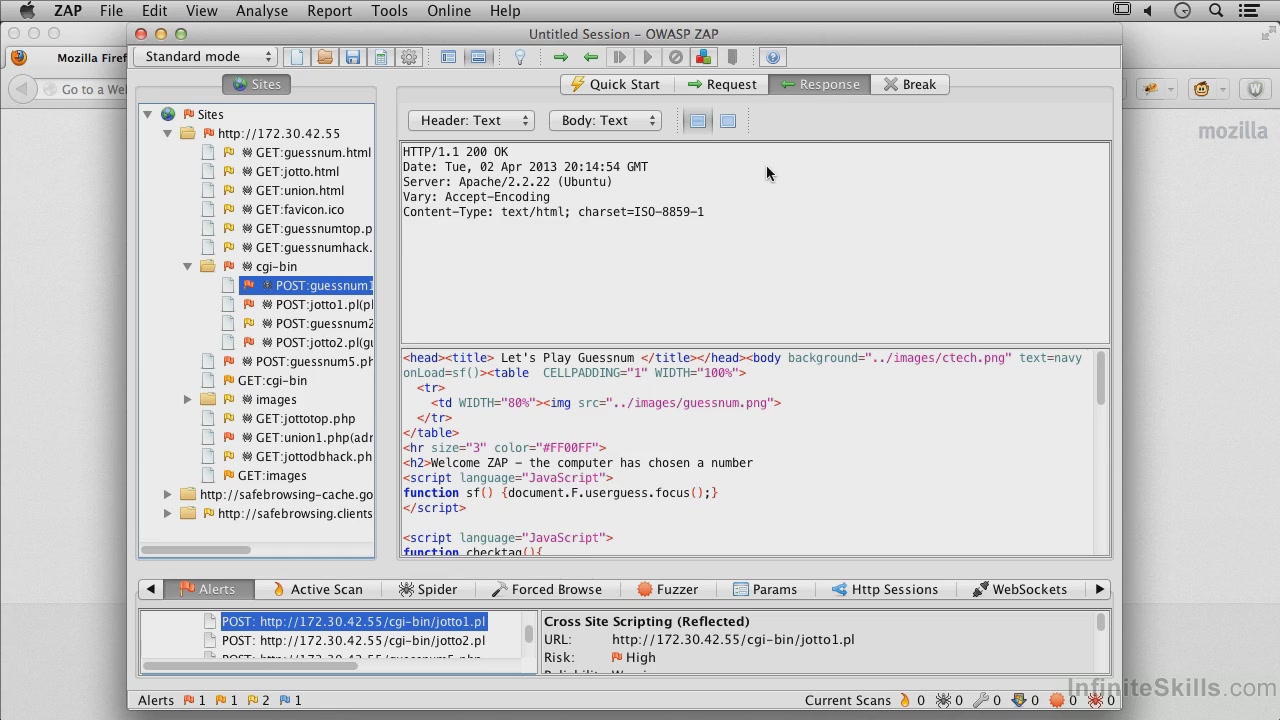Click the Show tab names layout icon

[448, 57]
